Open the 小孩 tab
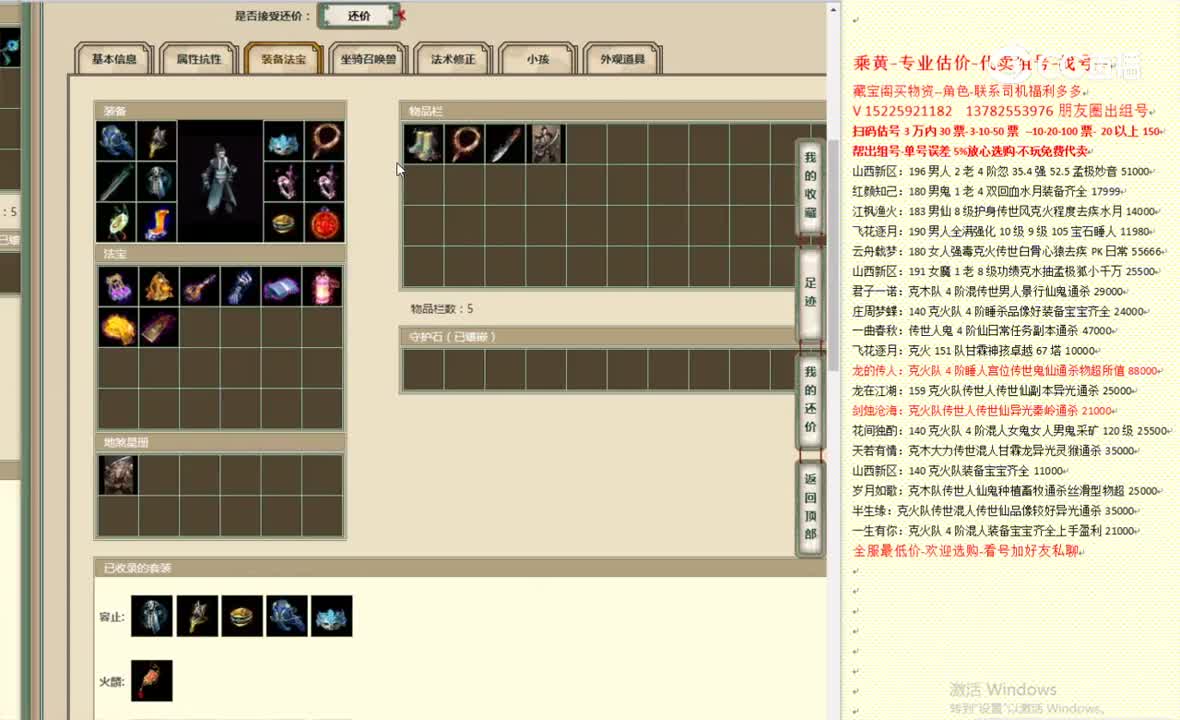 coord(537,59)
